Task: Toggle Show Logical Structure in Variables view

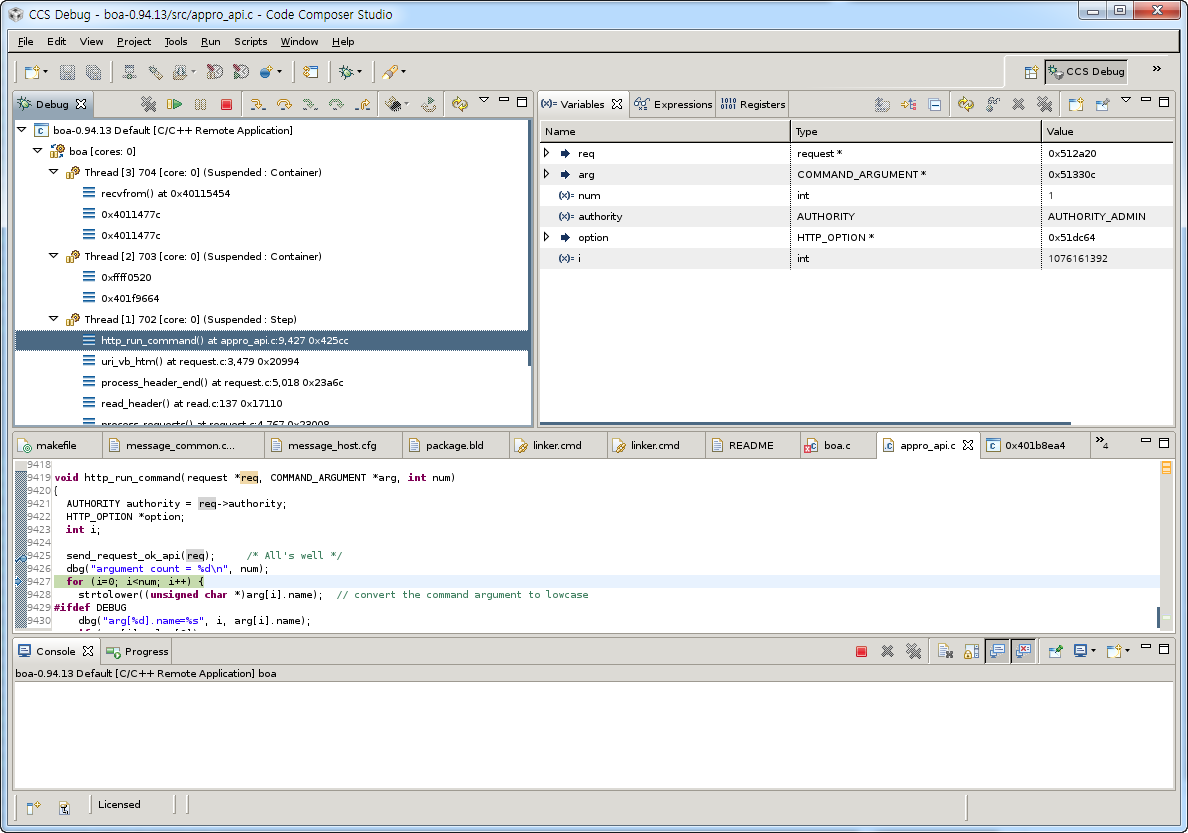Action: tap(908, 104)
